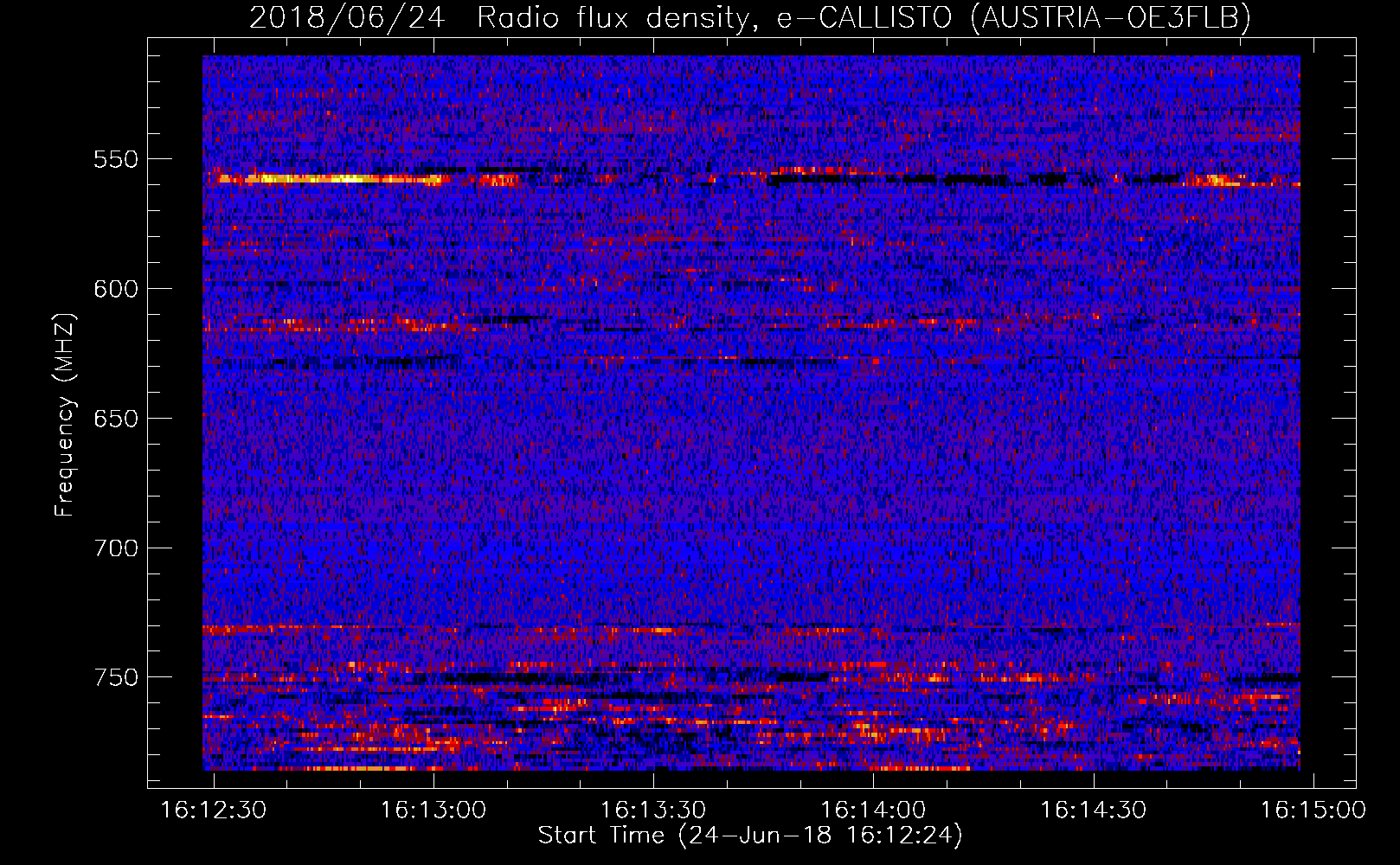Screen dimensions: 1400x865
Task: Click the 600 frequency tick label
Action: coord(115,289)
